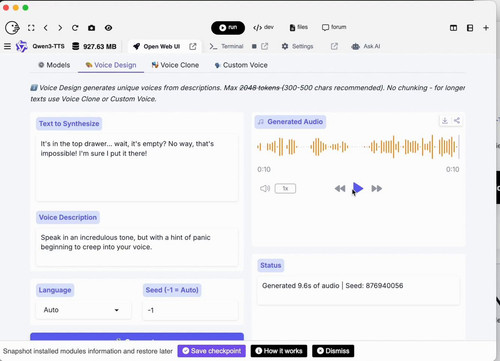
Task: Click the How it works button
Action: coord(279,351)
